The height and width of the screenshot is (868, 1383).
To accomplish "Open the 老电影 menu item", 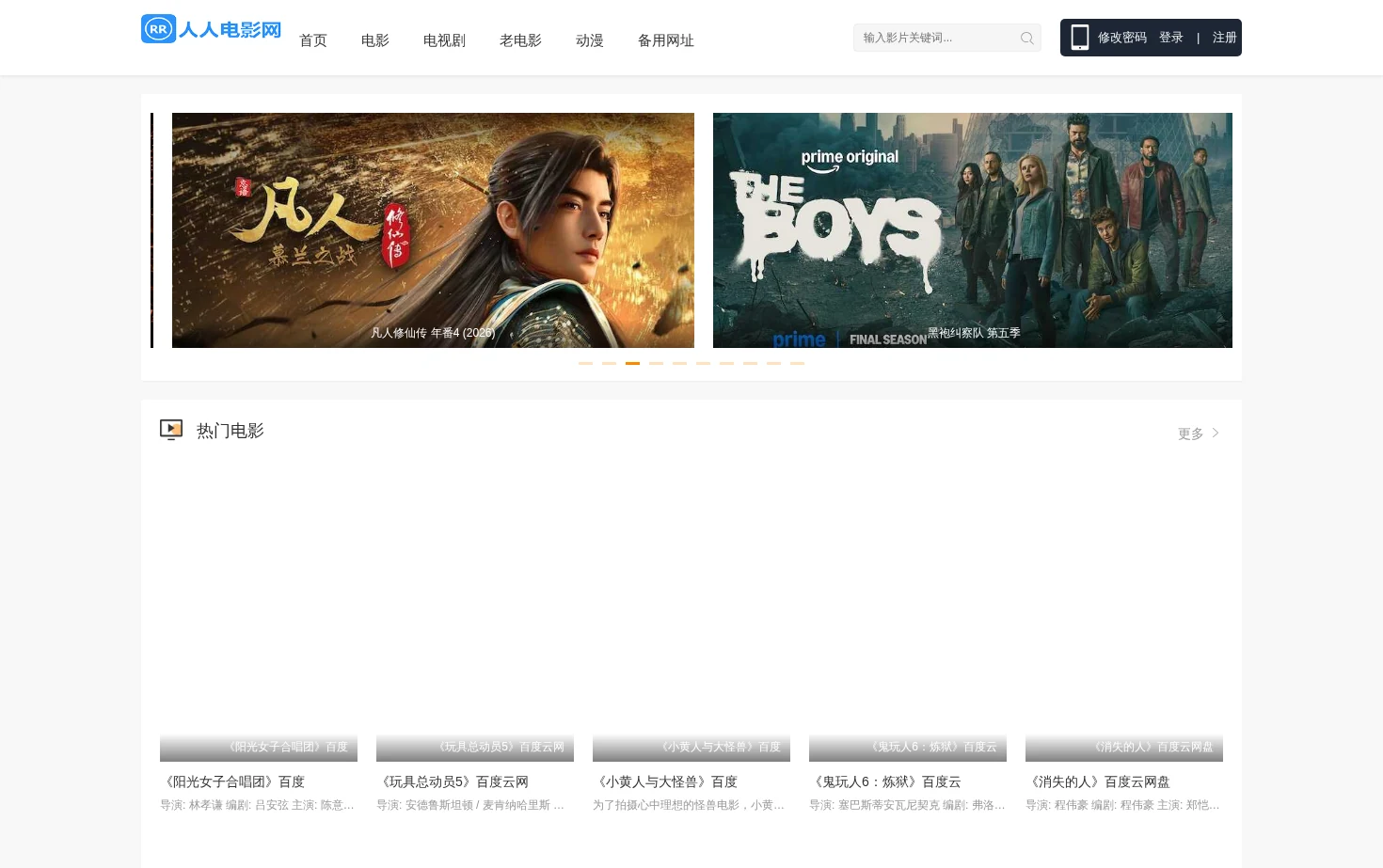I will click(x=520, y=40).
